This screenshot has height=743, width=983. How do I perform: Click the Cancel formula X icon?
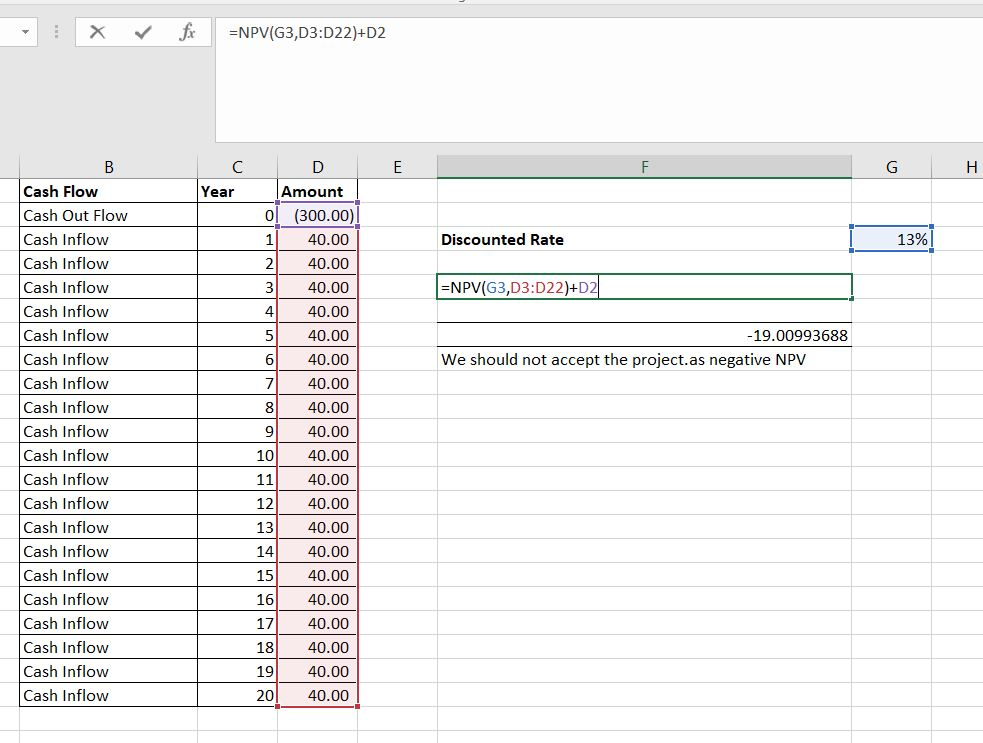point(97,32)
